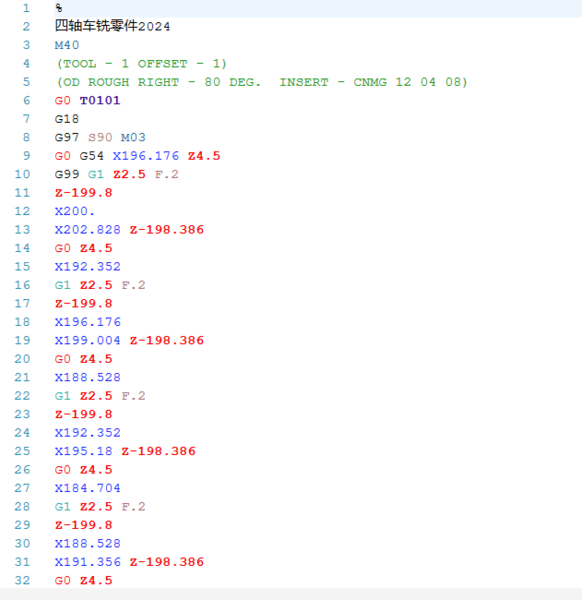Click the M40 code on line 3
582x600 pixels.
coord(67,45)
